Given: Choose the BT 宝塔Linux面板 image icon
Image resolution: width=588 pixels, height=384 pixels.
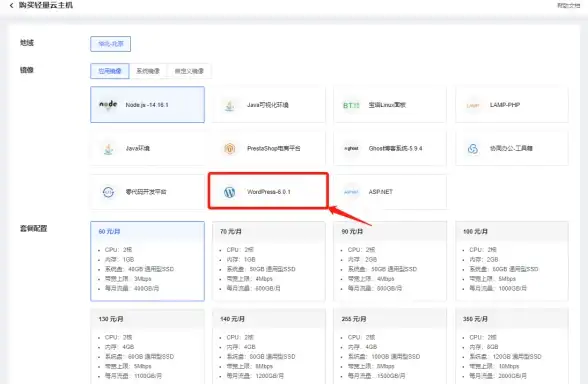Looking at the screenshot, I should pyautogui.click(x=351, y=105).
